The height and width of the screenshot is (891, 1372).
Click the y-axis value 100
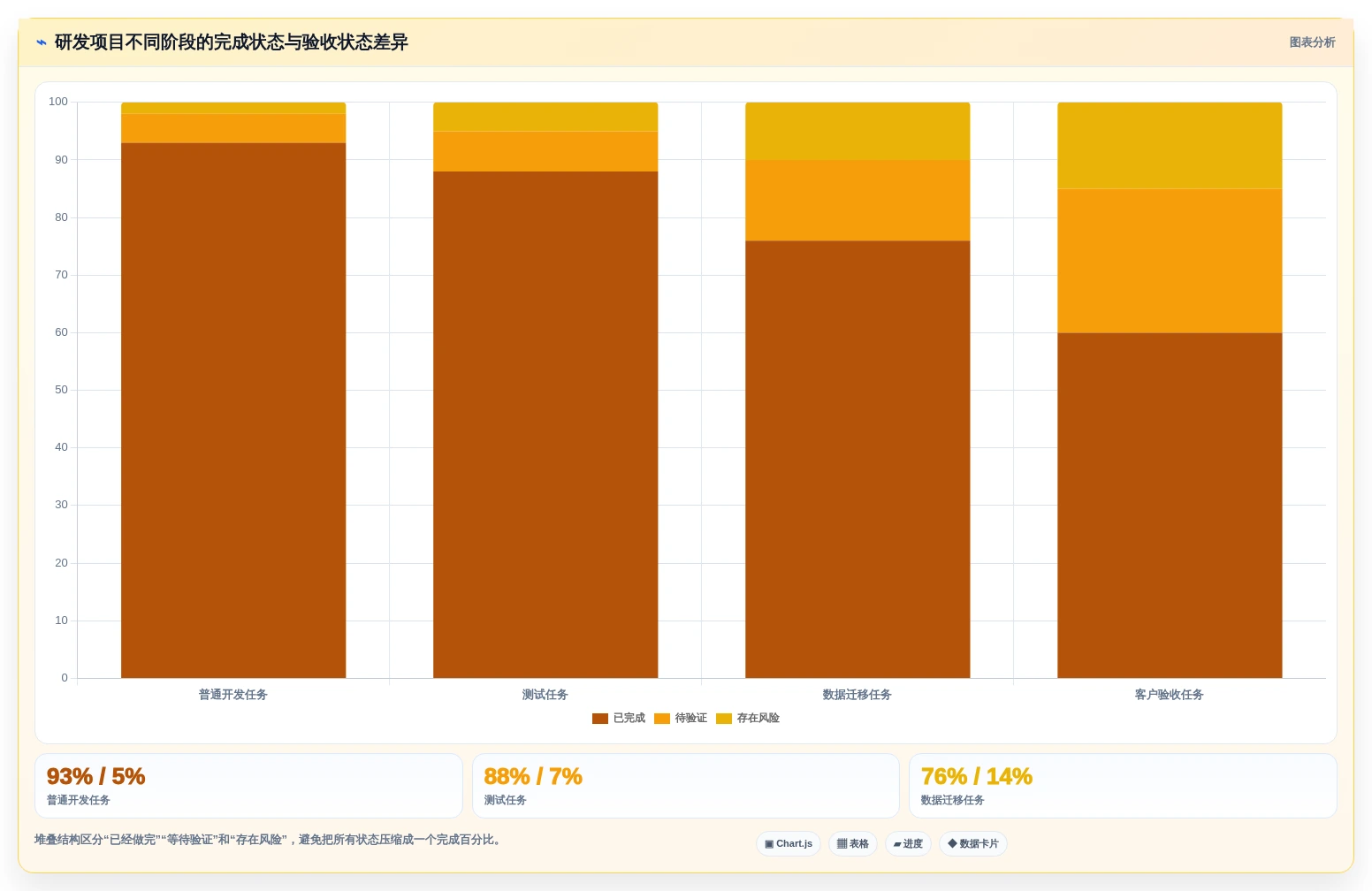58,102
